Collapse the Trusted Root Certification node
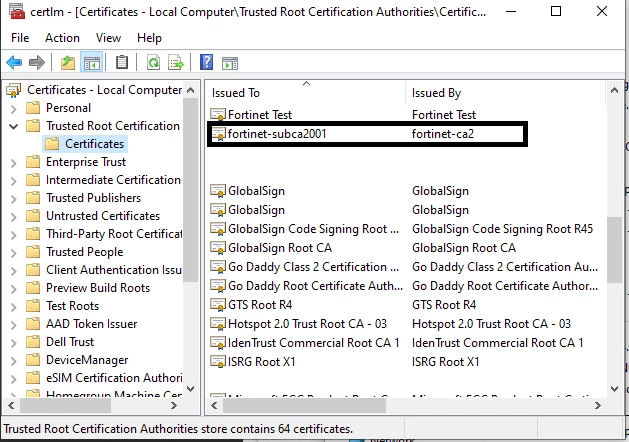 coord(14,126)
